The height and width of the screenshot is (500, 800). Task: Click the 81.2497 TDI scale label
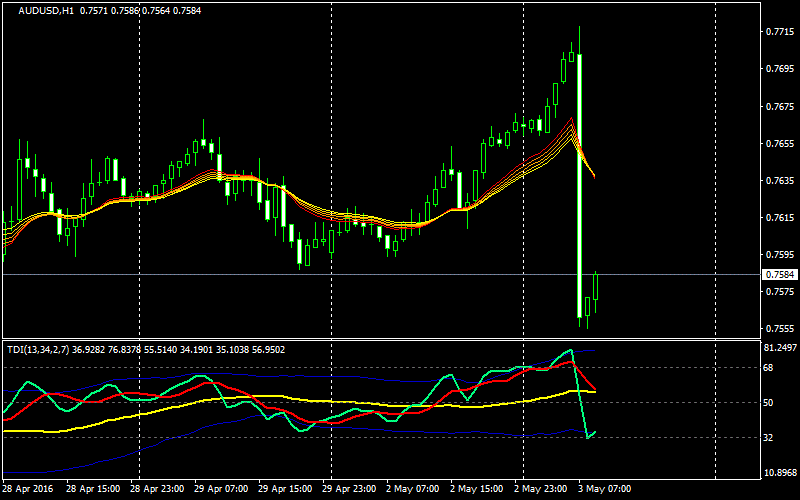pyautogui.click(x=779, y=348)
